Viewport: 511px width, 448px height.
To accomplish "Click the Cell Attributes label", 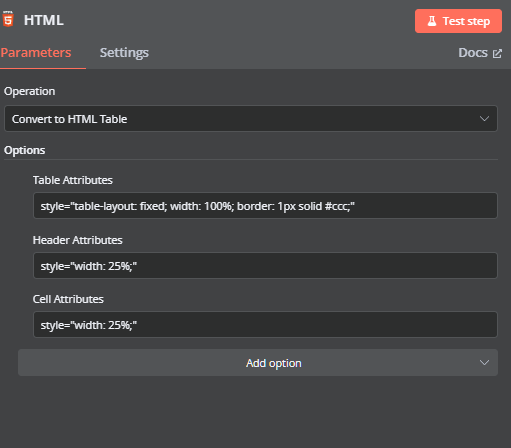I will point(68,299).
